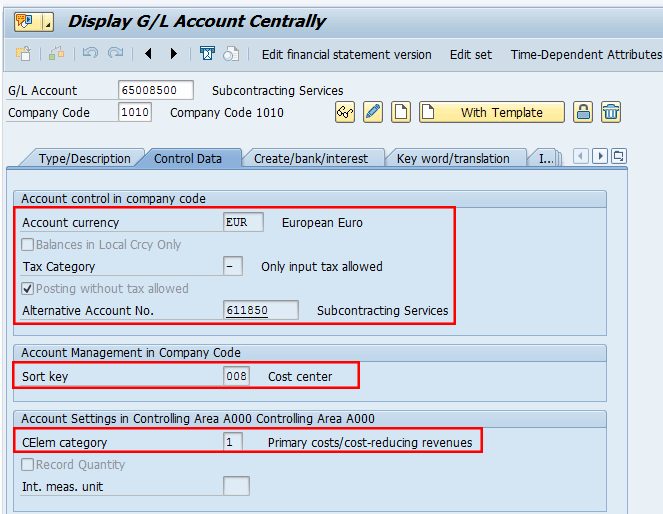
Task: Toggle Posting without tax allowed checkbox
Action: click(29, 289)
